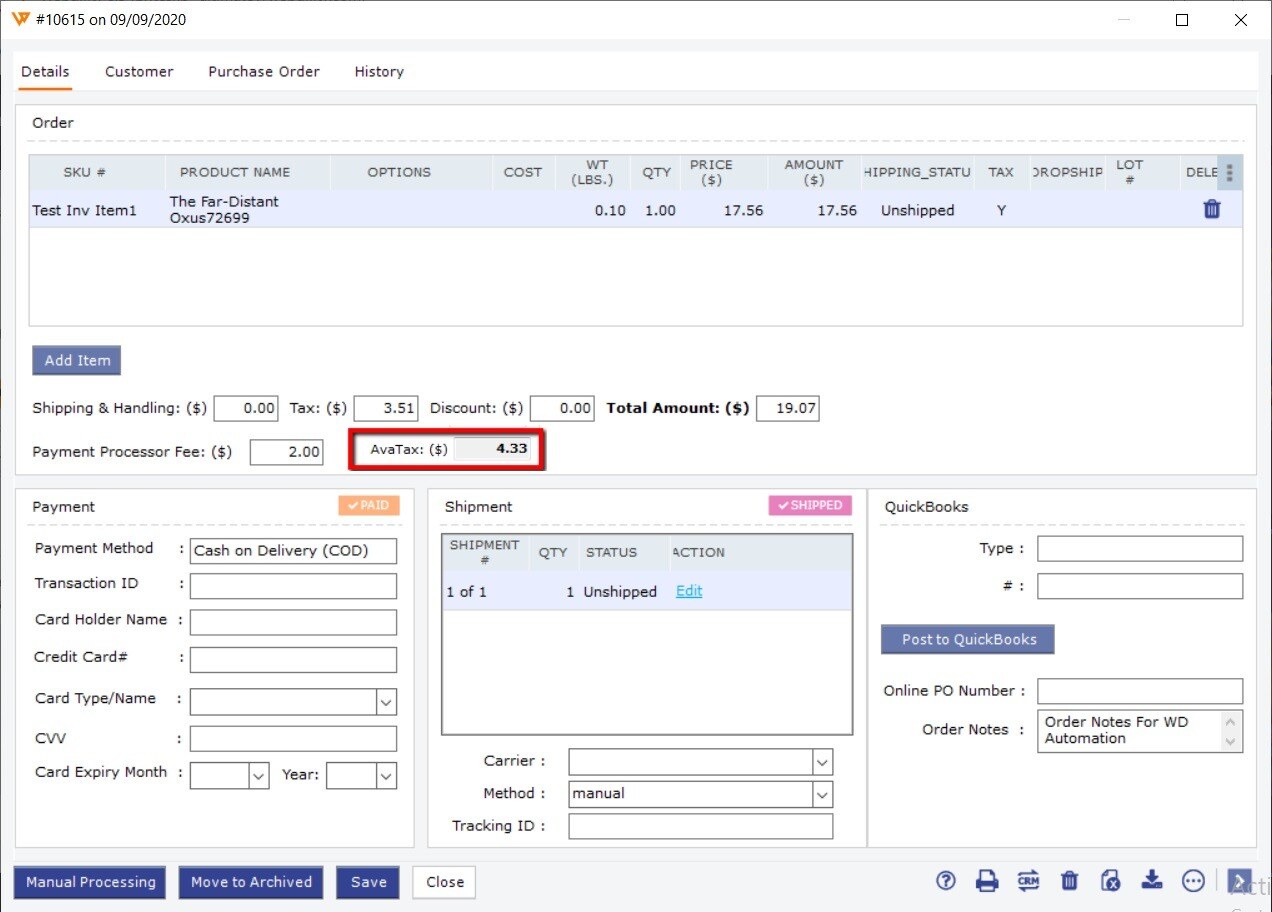Click the order row quantity '1.00'

(660, 210)
